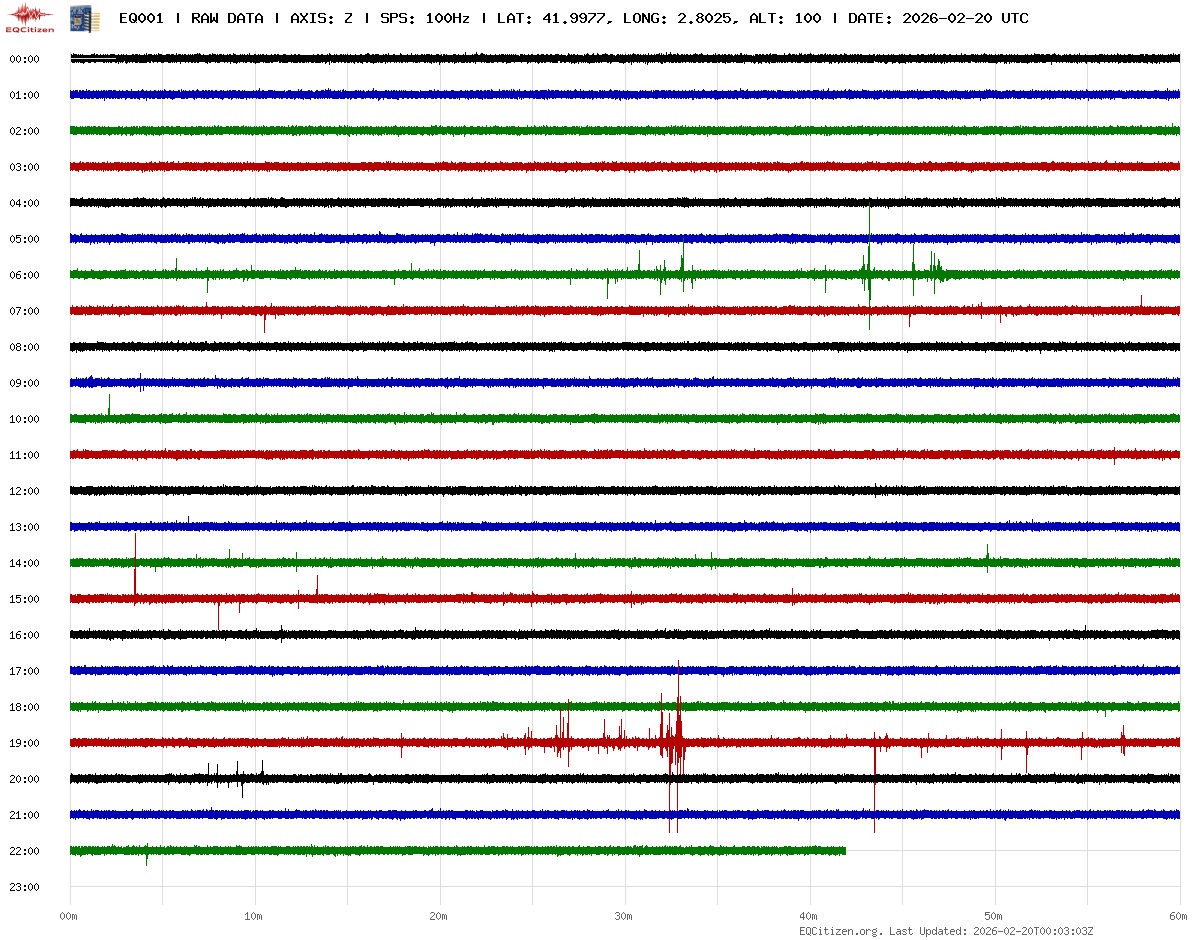Click the end of the 22:00 green trace
The width and height of the screenshot is (1200, 940).
pyautogui.click(x=845, y=851)
